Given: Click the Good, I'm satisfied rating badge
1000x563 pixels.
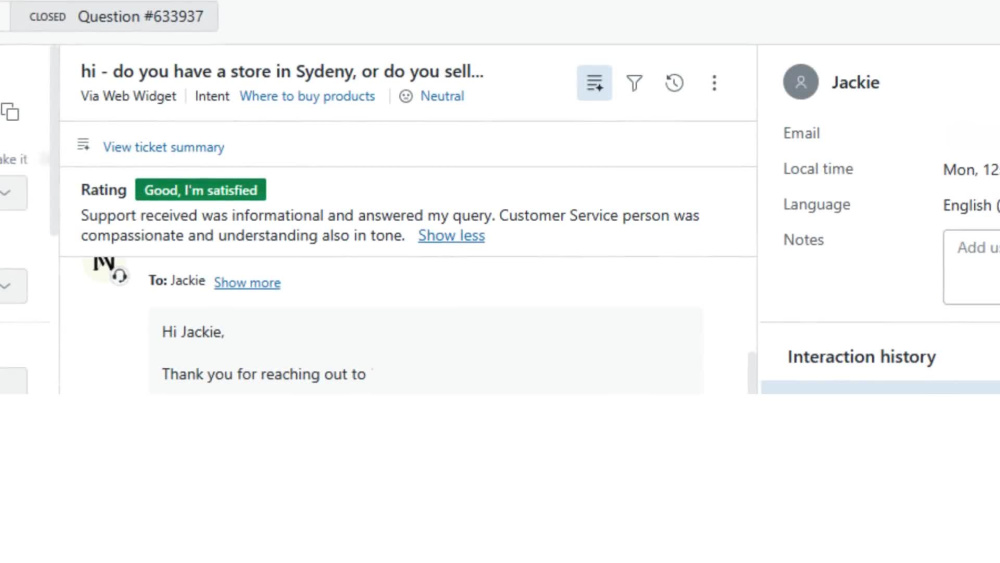Looking at the screenshot, I should coord(200,190).
